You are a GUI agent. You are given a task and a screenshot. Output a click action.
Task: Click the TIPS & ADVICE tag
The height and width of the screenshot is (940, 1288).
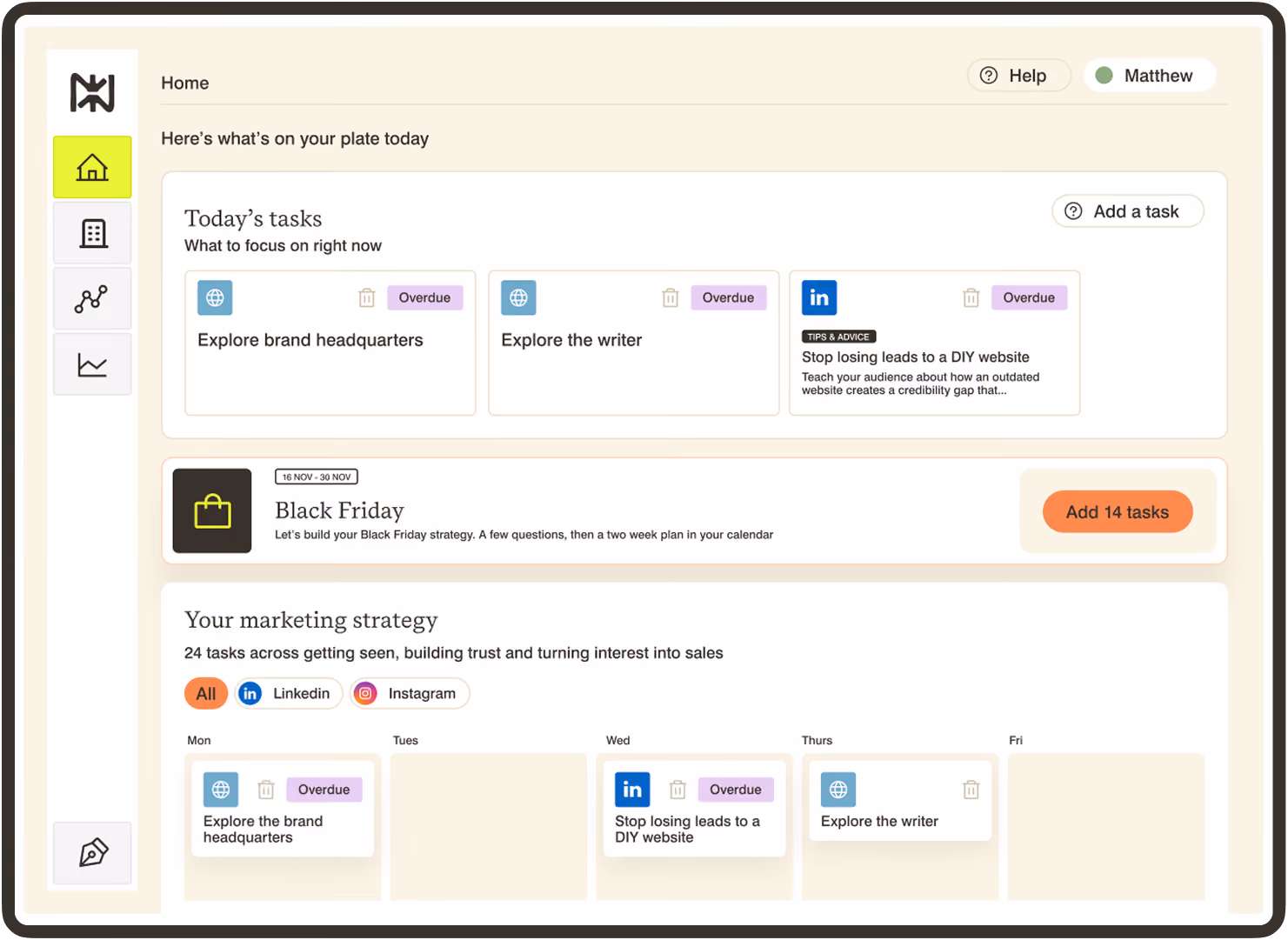pyautogui.click(x=838, y=337)
